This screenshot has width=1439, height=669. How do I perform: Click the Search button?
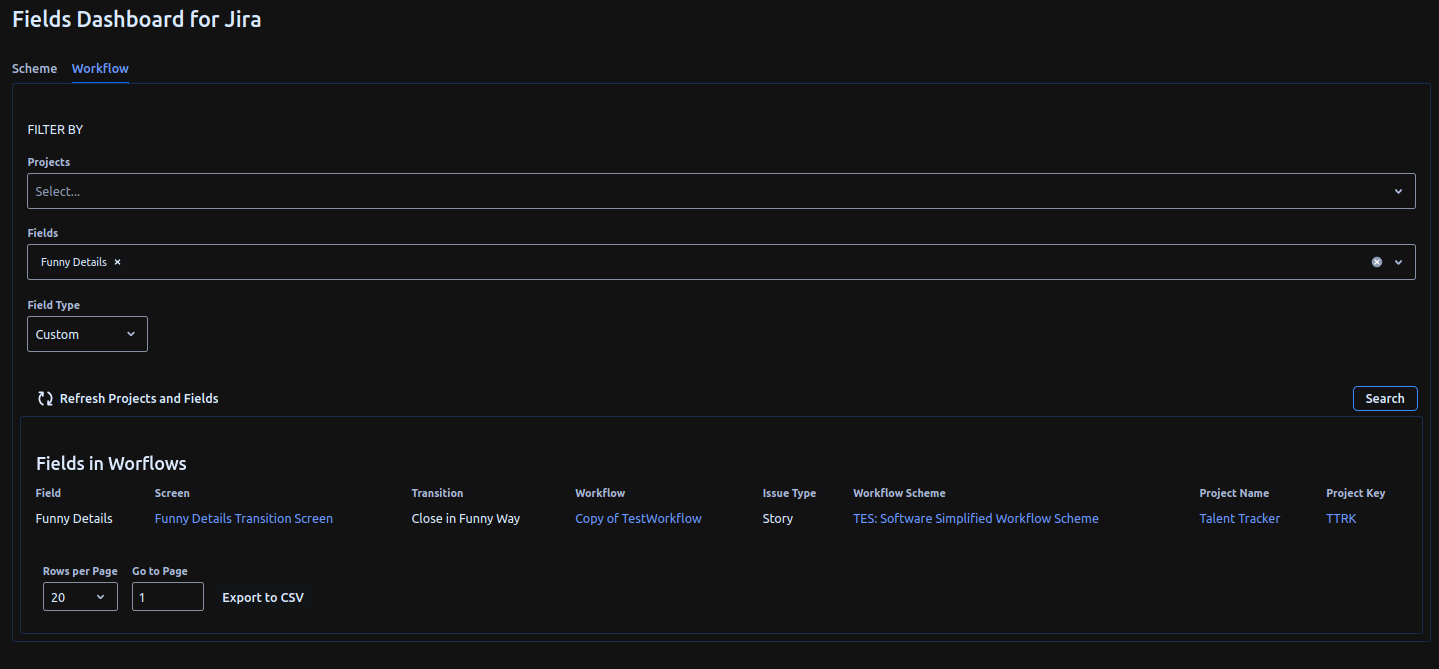click(x=1385, y=398)
